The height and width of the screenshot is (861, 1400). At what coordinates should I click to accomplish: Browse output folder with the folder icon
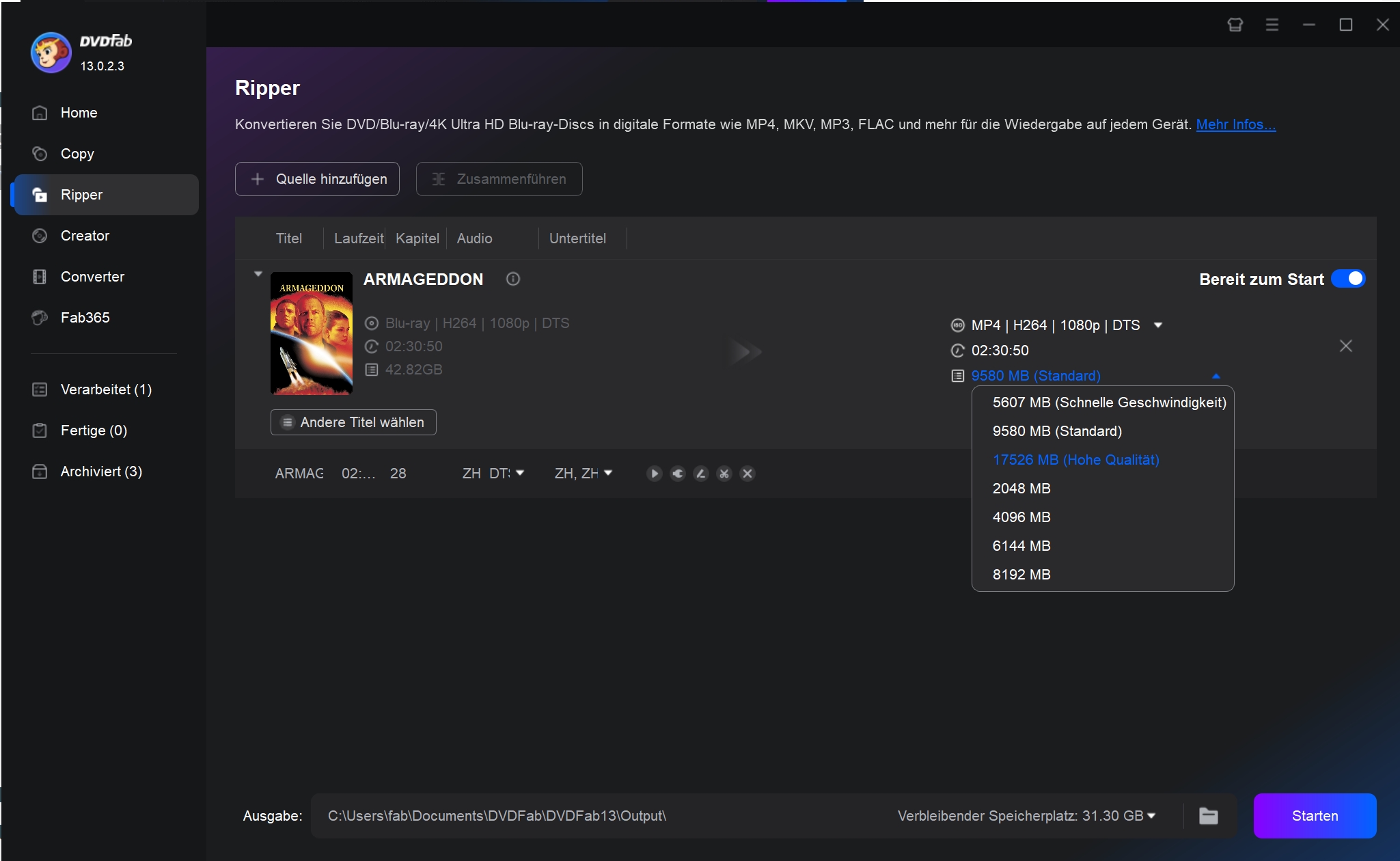tap(1209, 816)
